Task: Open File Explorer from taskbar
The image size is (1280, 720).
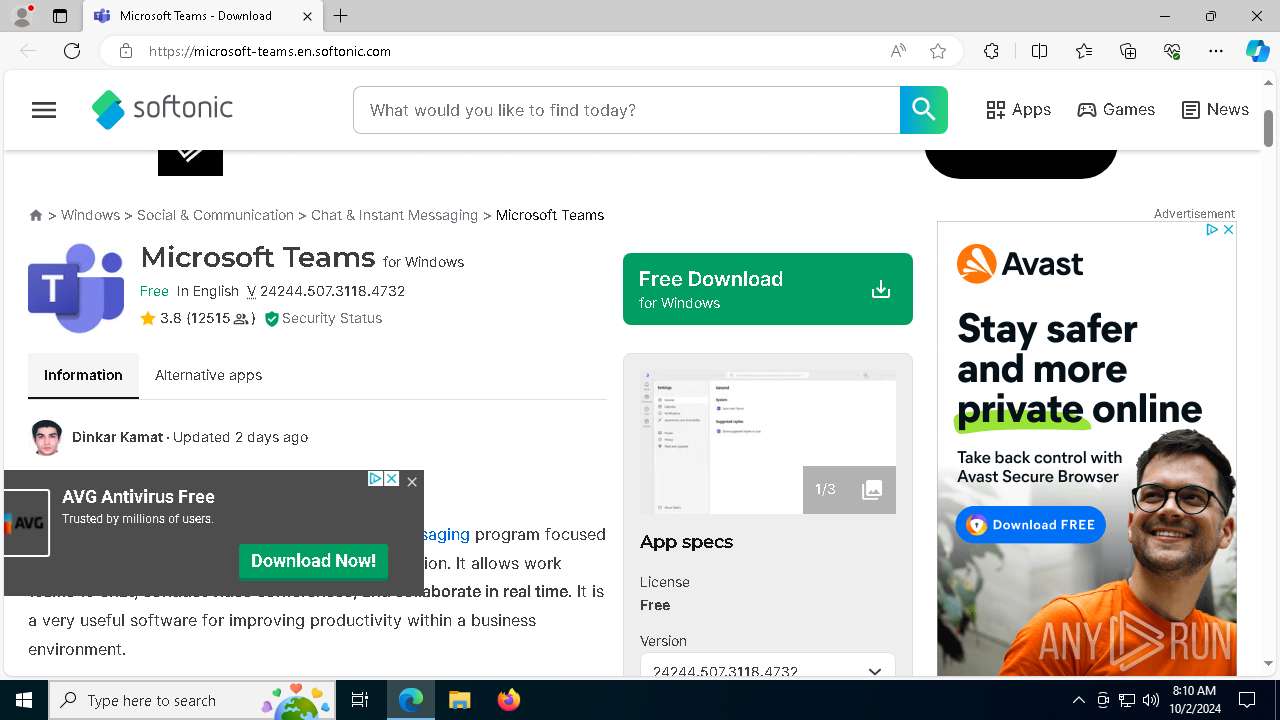Action: point(459,700)
